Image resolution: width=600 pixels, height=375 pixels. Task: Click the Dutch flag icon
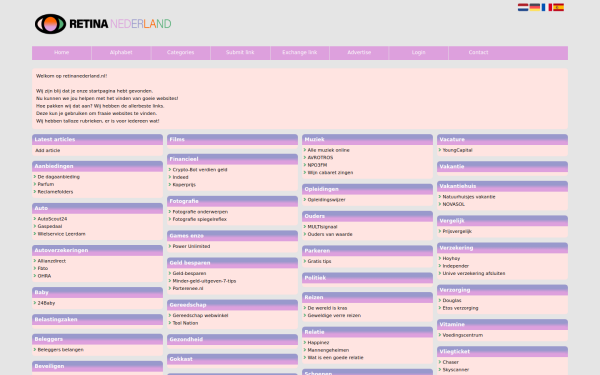(x=523, y=7)
